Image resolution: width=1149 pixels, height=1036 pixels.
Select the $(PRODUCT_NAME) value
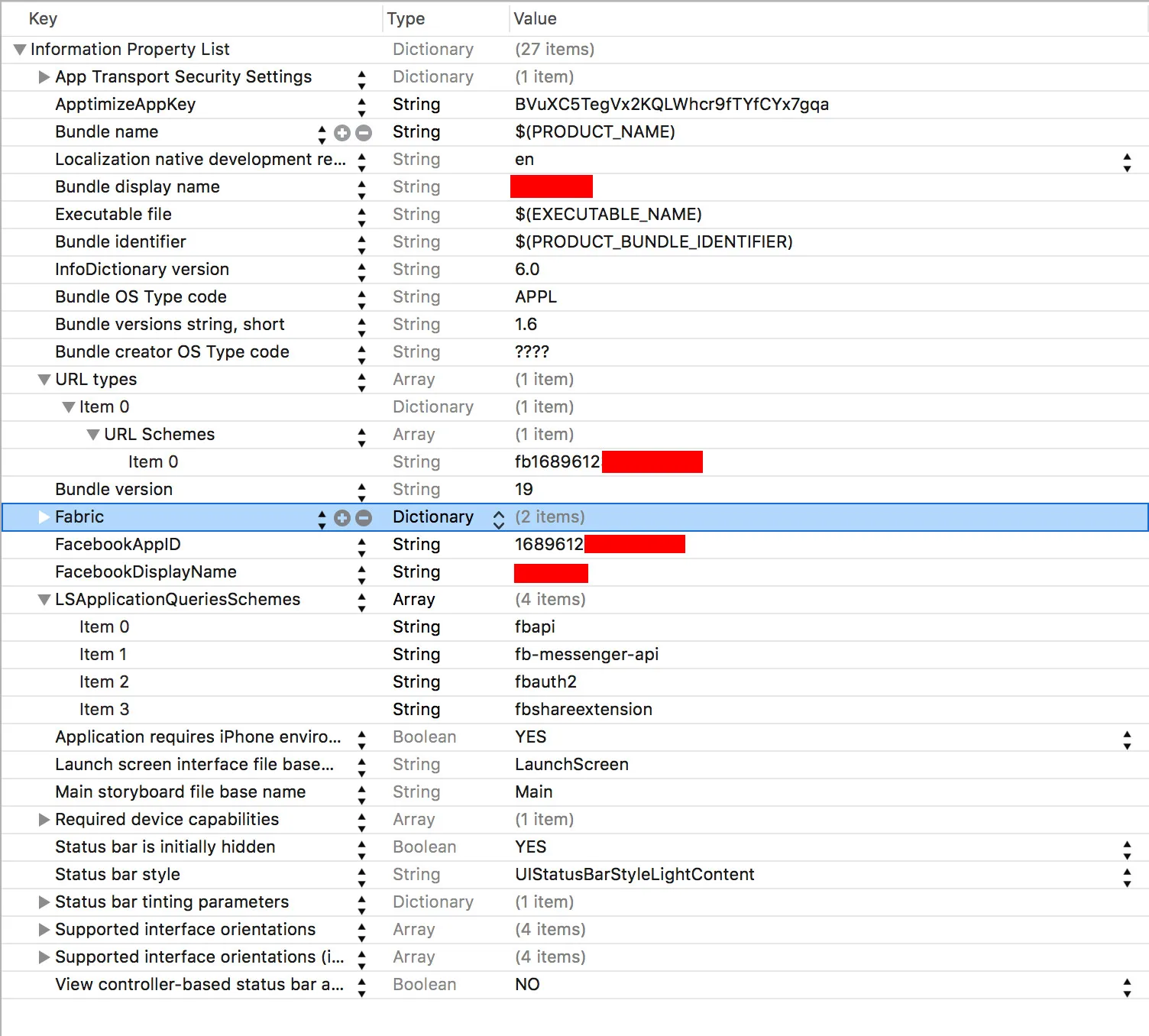coord(595,132)
